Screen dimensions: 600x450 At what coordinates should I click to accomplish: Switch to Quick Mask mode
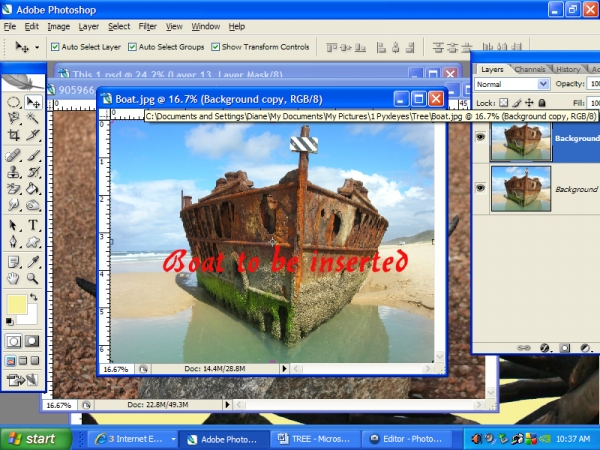click(x=32, y=341)
